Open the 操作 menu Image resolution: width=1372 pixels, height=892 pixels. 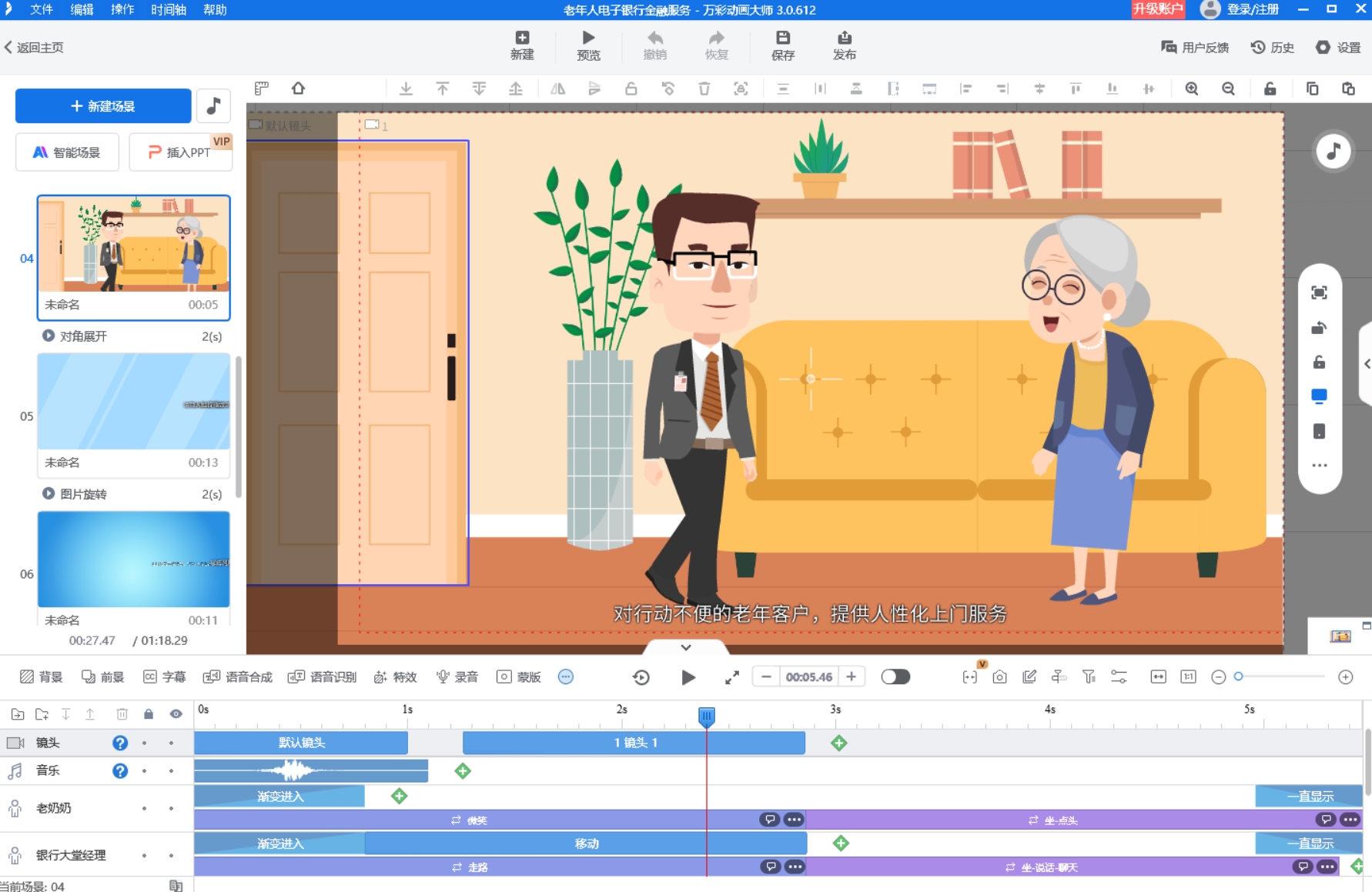pos(122,9)
